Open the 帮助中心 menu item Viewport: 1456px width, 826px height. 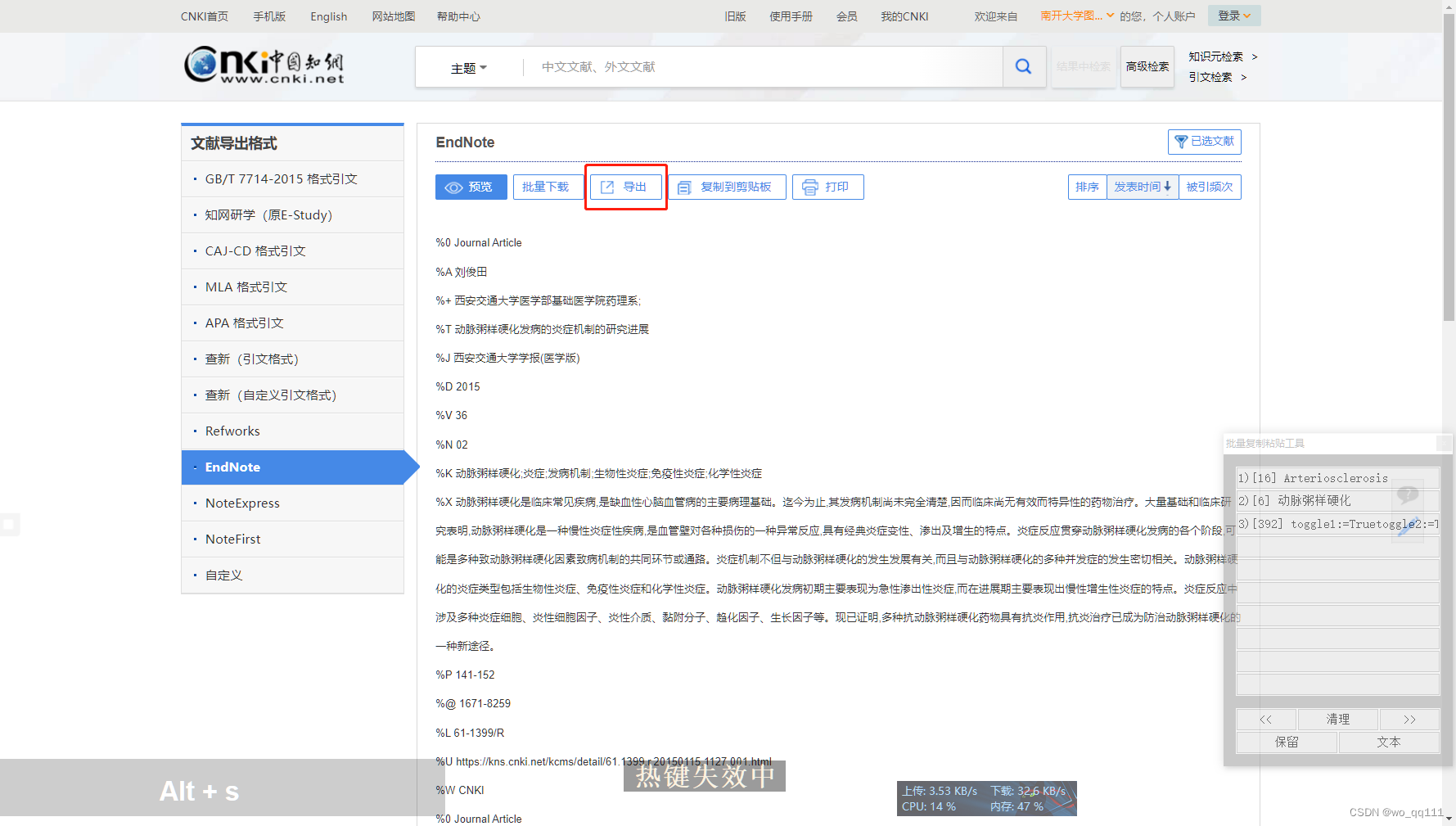coord(458,16)
